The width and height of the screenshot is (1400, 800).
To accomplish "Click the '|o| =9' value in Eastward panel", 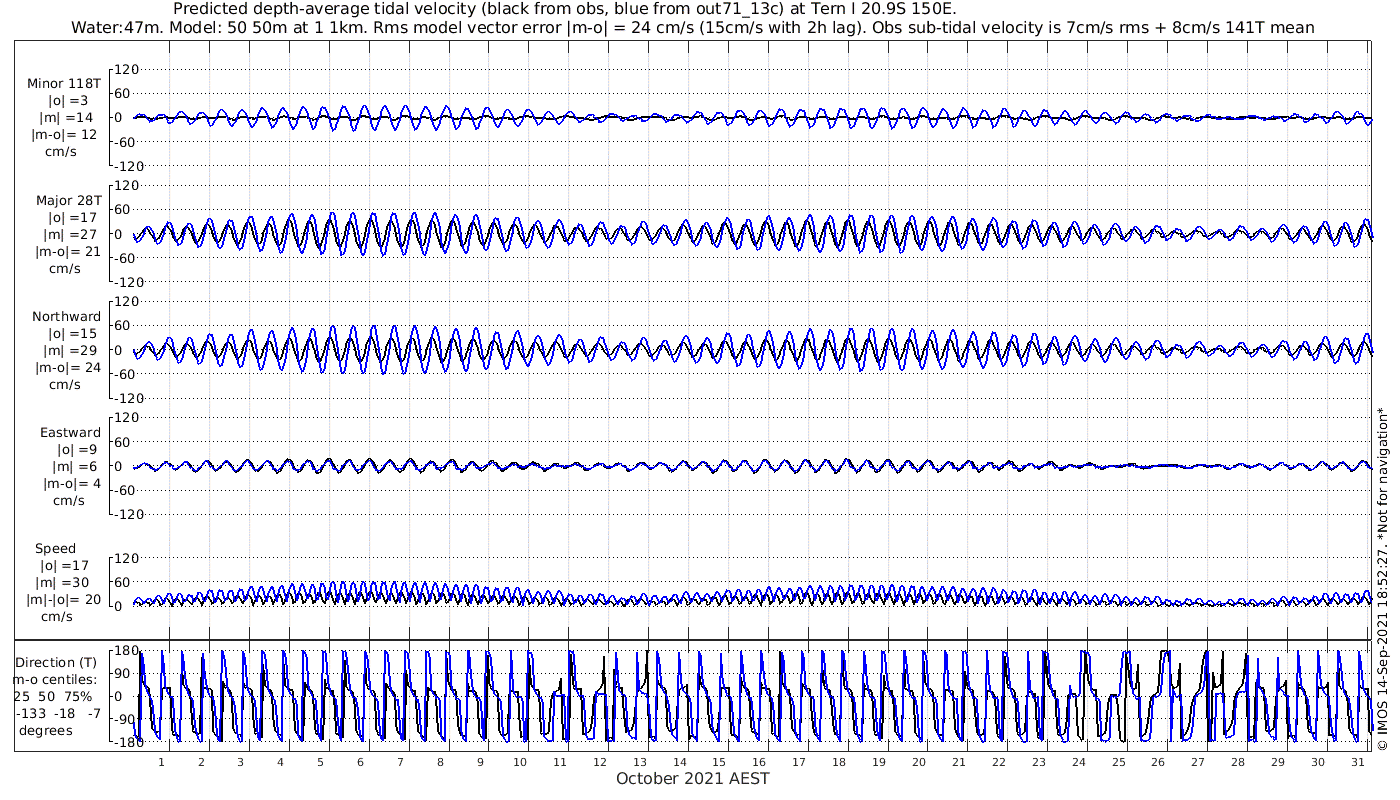I will [x=76, y=450].
